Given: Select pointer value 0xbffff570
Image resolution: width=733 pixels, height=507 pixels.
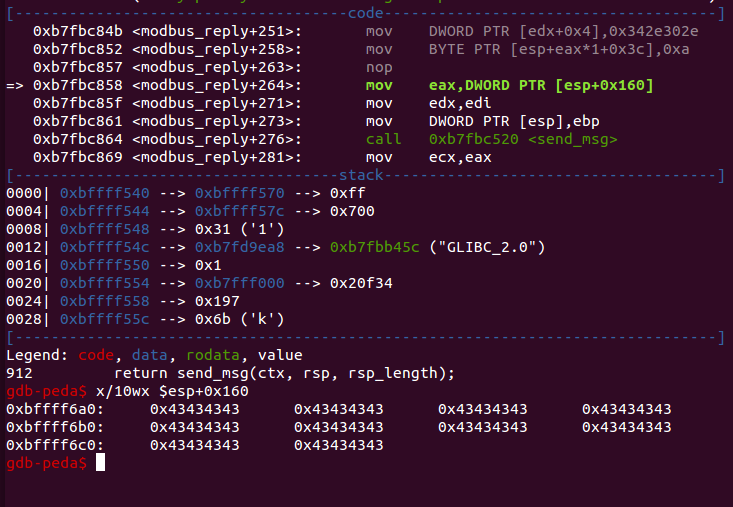Looking at the screenshot, I should tap(239, 193).
